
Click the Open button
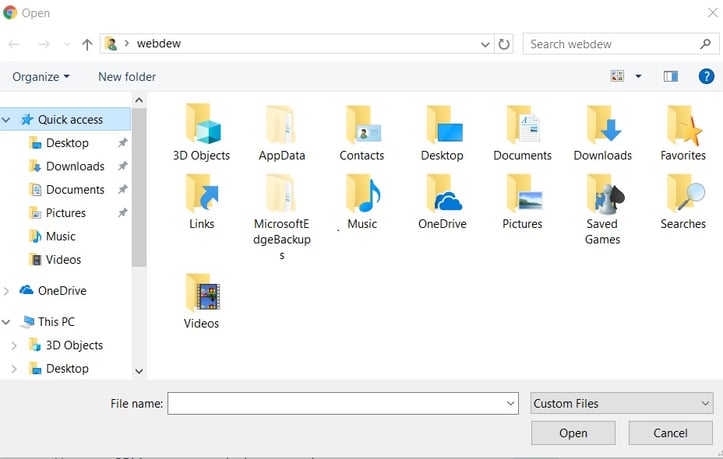click(x=573, y=433)
